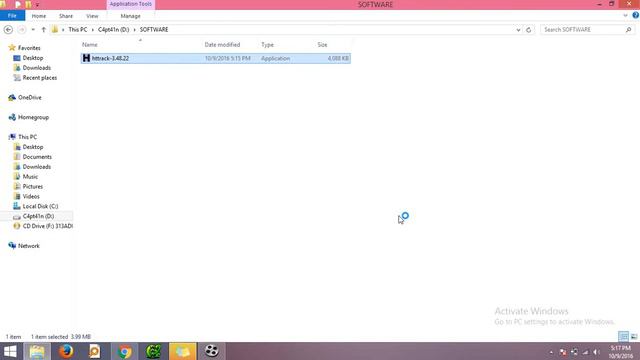Open the File menu tab
The image size is (640, 360).
click(12, 16)
